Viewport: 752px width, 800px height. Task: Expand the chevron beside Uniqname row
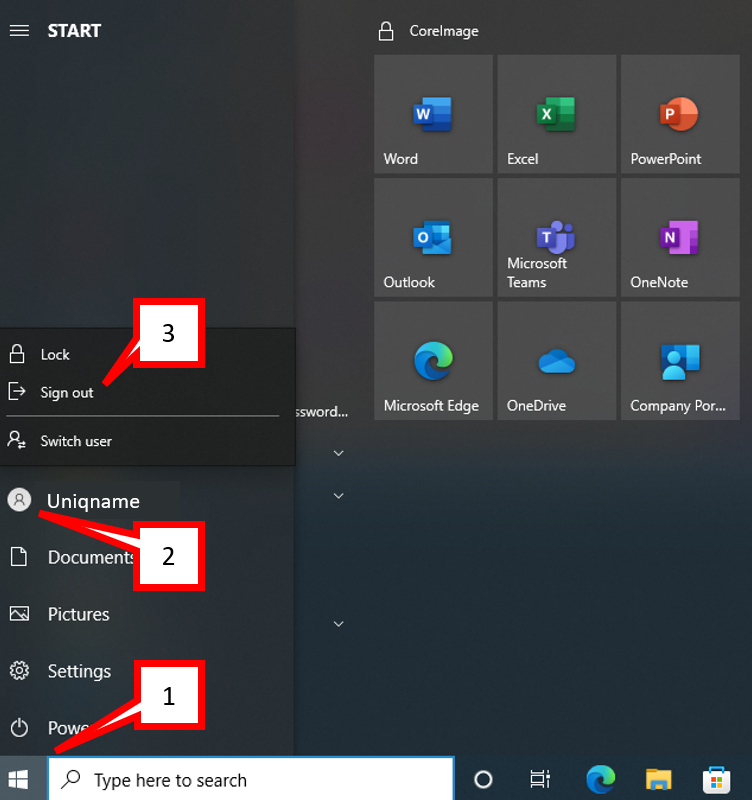pyautogui.click(x=338, y=495)
